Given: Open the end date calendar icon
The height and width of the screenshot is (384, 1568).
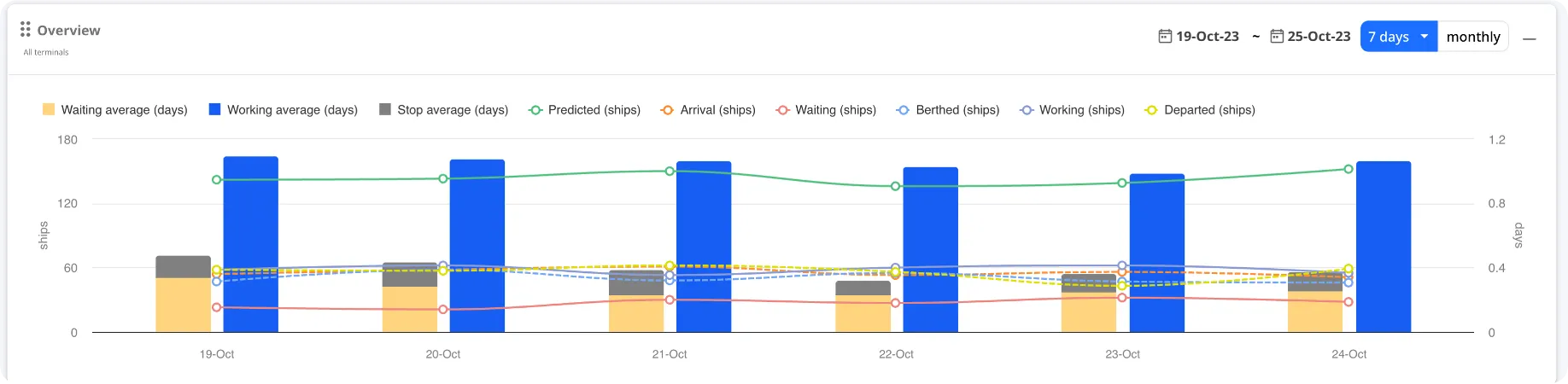Looking at the screenshot, I should [1277, 36].
